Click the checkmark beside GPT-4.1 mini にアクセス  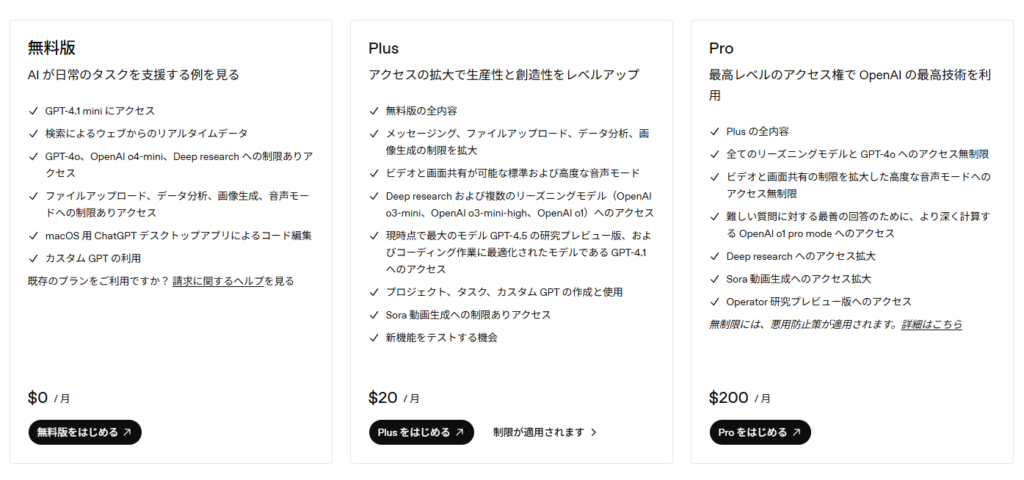pos(34,111)
